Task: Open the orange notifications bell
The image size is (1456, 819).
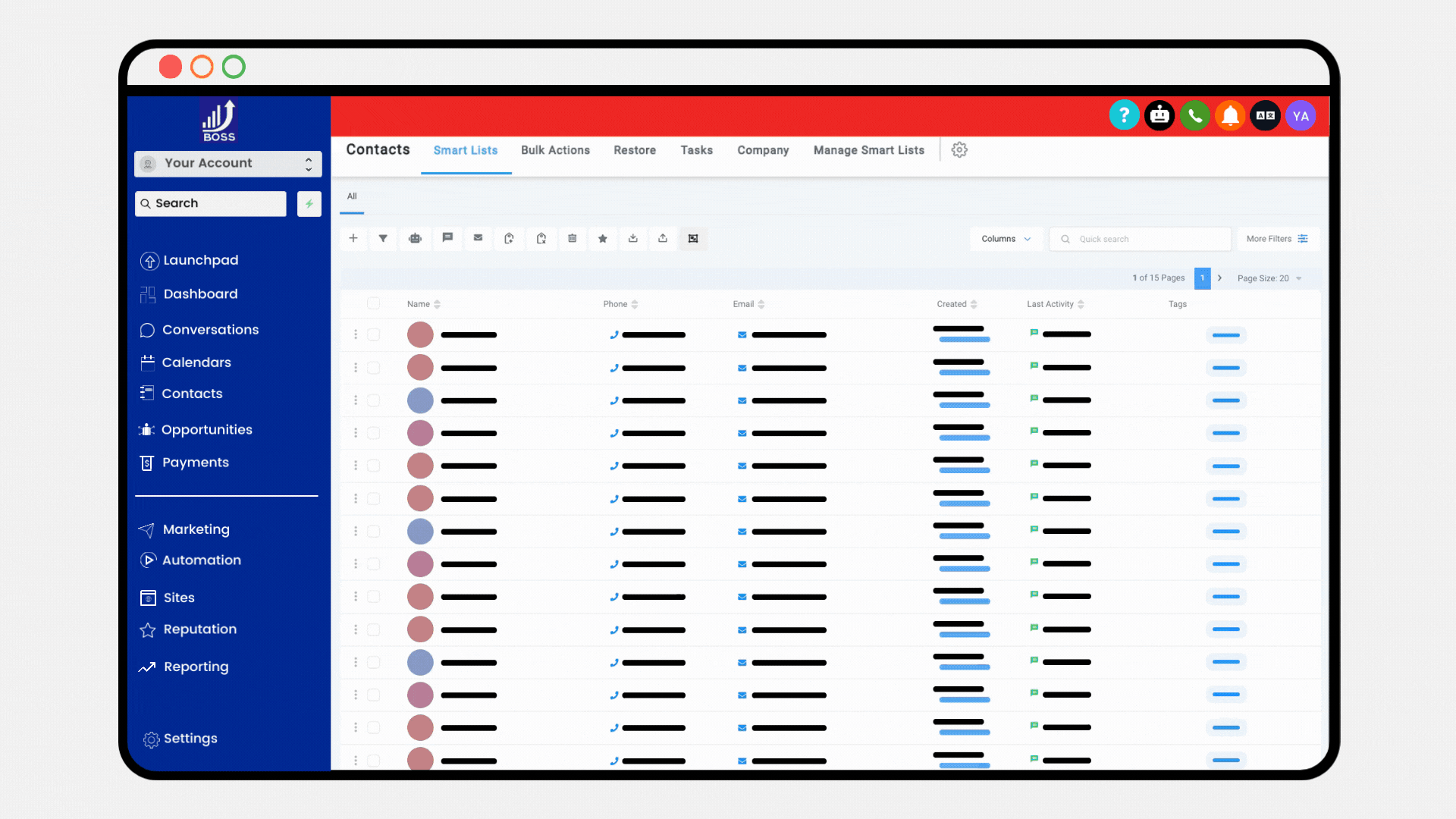Action: coord(1230,116)
